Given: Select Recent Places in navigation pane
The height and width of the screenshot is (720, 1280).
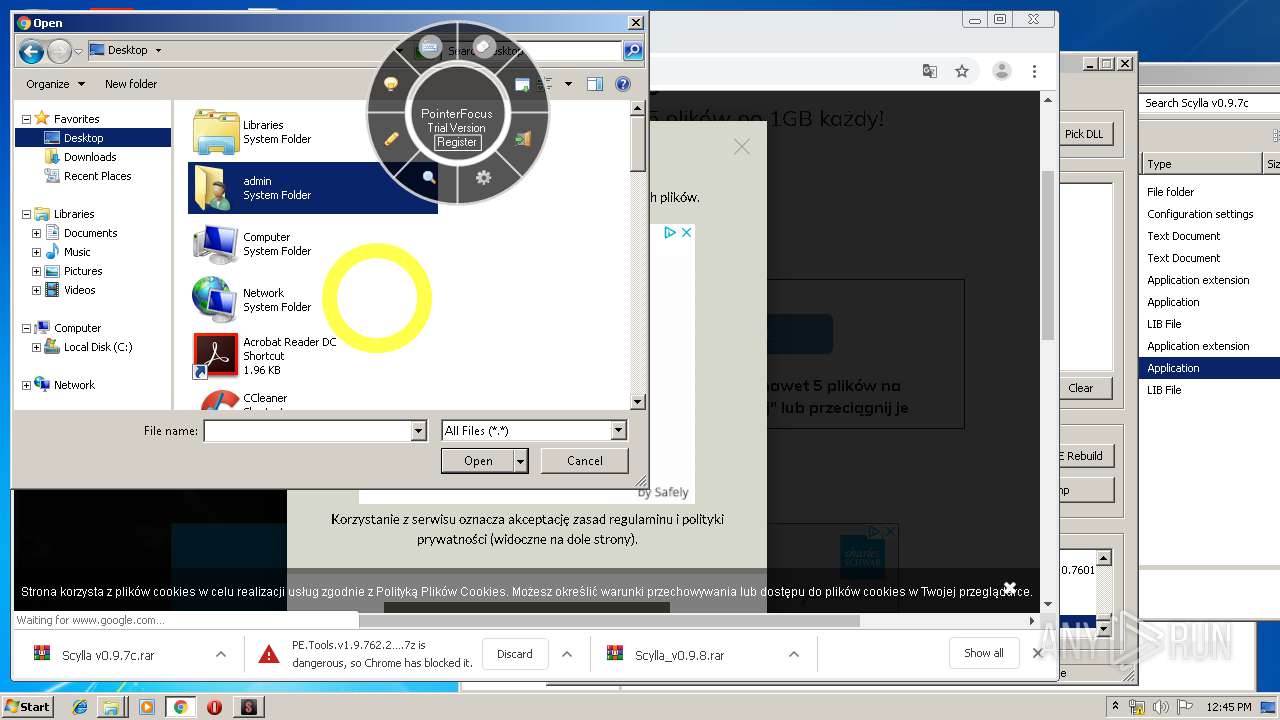Looking at the screenshot, I should point(97,176).
